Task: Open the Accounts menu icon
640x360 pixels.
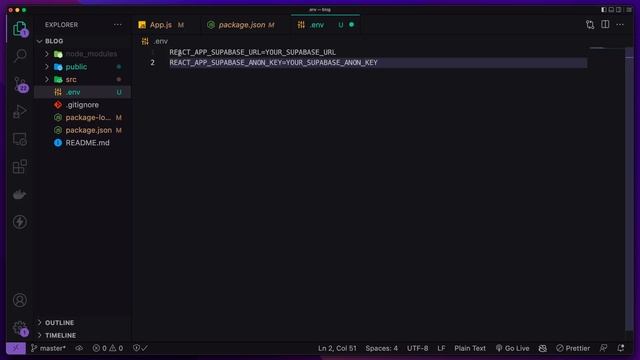Action: [x=20, y=300]
